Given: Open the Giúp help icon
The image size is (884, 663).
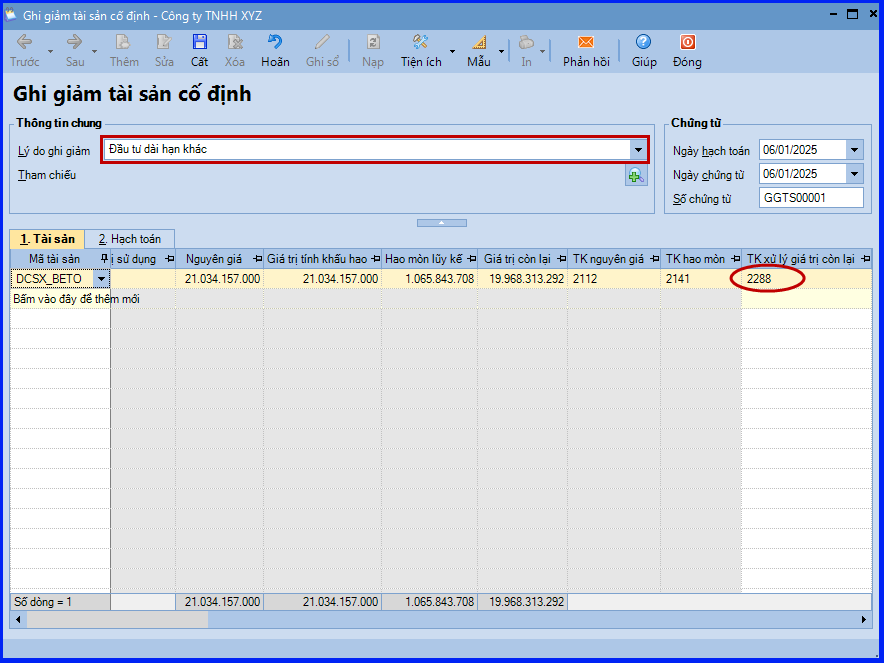Looking at the screenshot, I should click(x=644, y=43).
